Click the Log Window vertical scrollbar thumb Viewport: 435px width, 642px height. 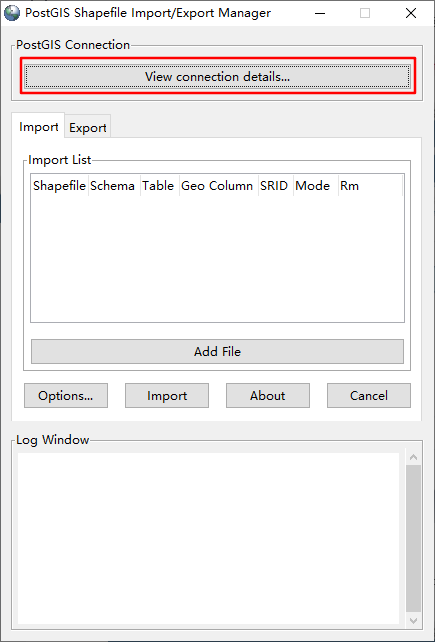tap(413, 538)
